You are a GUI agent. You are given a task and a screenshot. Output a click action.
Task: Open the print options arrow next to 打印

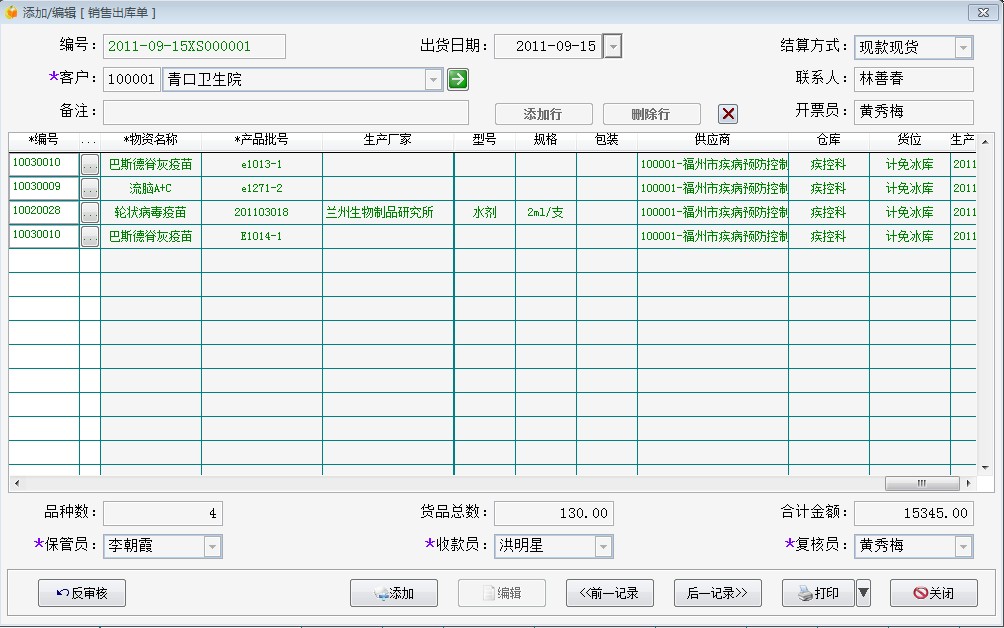pyautogui.click(x=864, y=593)
